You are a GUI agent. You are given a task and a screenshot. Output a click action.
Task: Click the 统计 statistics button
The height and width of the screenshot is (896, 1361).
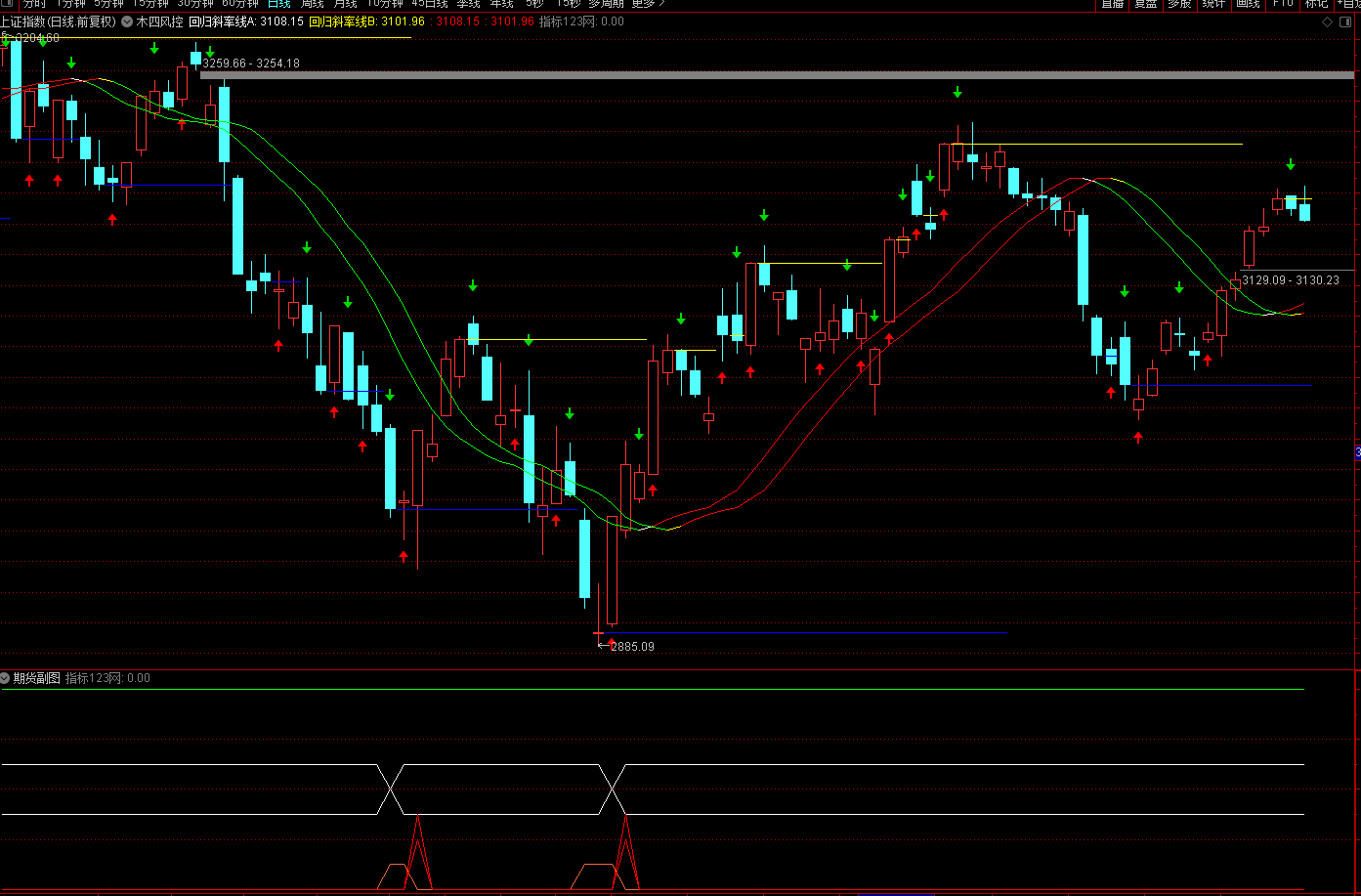1213,4
